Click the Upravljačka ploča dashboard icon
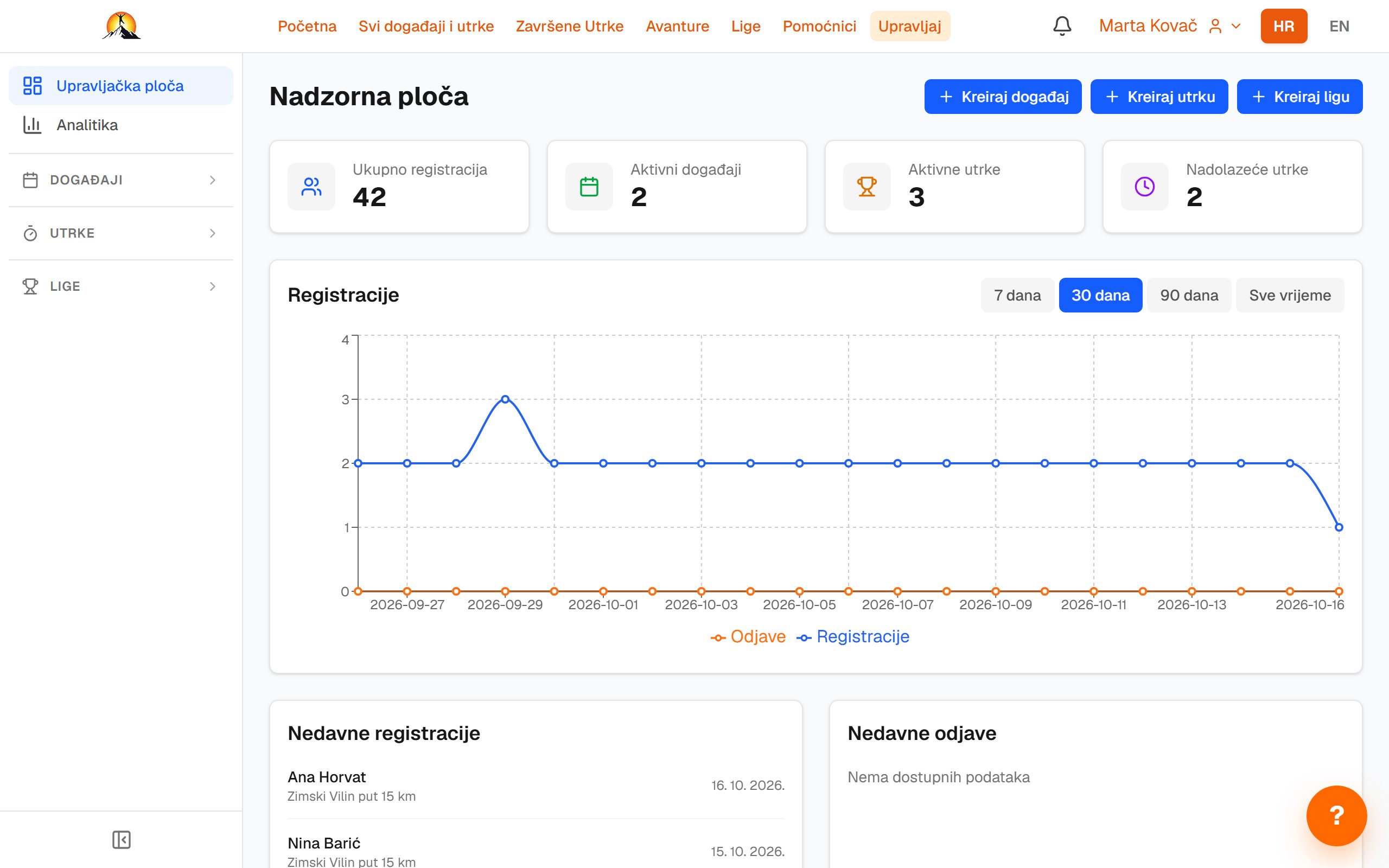The width and height of the screenshot is (1389, 868). click(32, 86)
